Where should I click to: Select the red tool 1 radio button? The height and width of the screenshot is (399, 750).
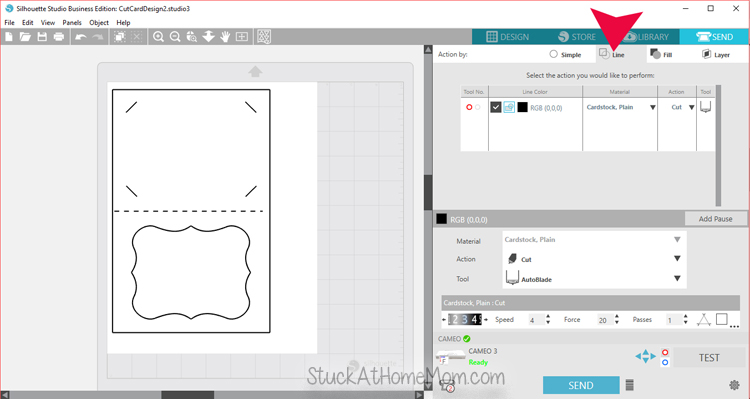click(469, 107)
